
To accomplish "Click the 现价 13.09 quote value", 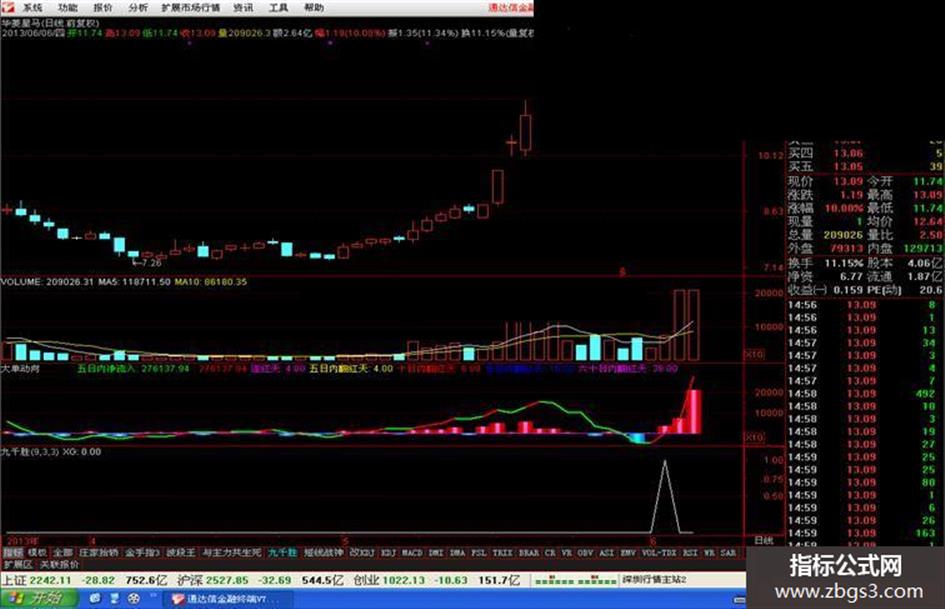I will point(847,181).
